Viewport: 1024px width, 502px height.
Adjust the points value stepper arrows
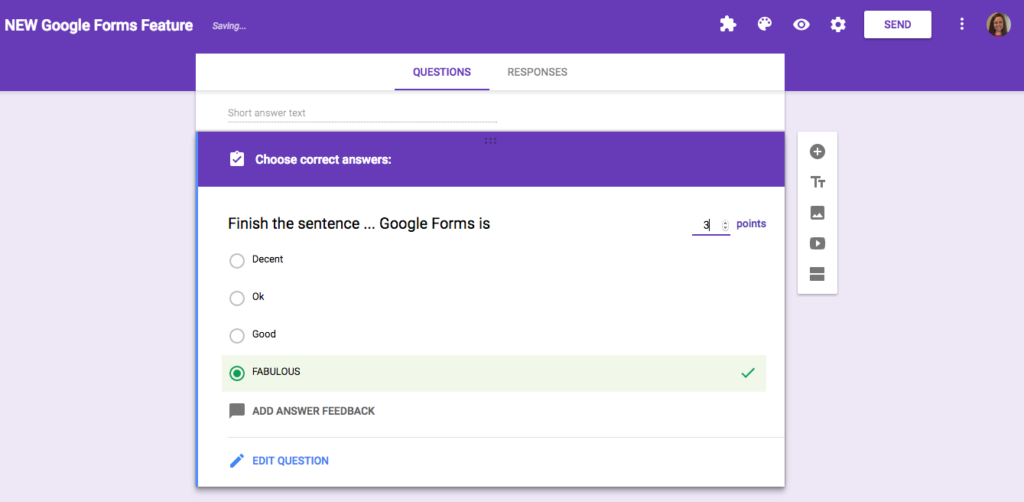(725, 225)
